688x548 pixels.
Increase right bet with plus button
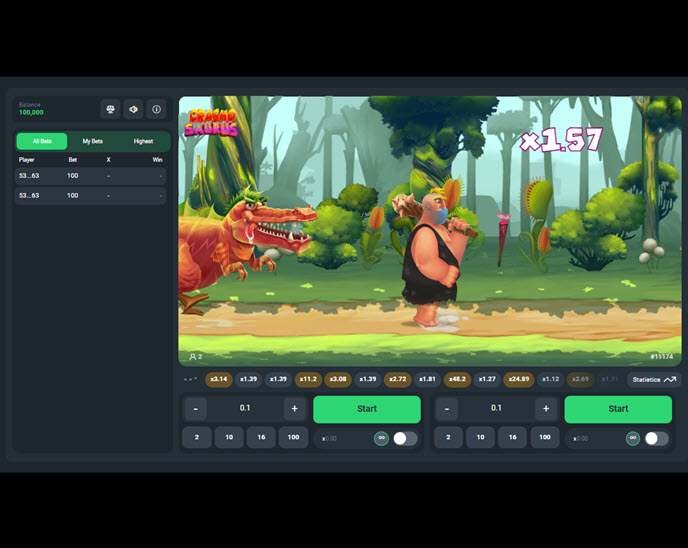[545, 408]
